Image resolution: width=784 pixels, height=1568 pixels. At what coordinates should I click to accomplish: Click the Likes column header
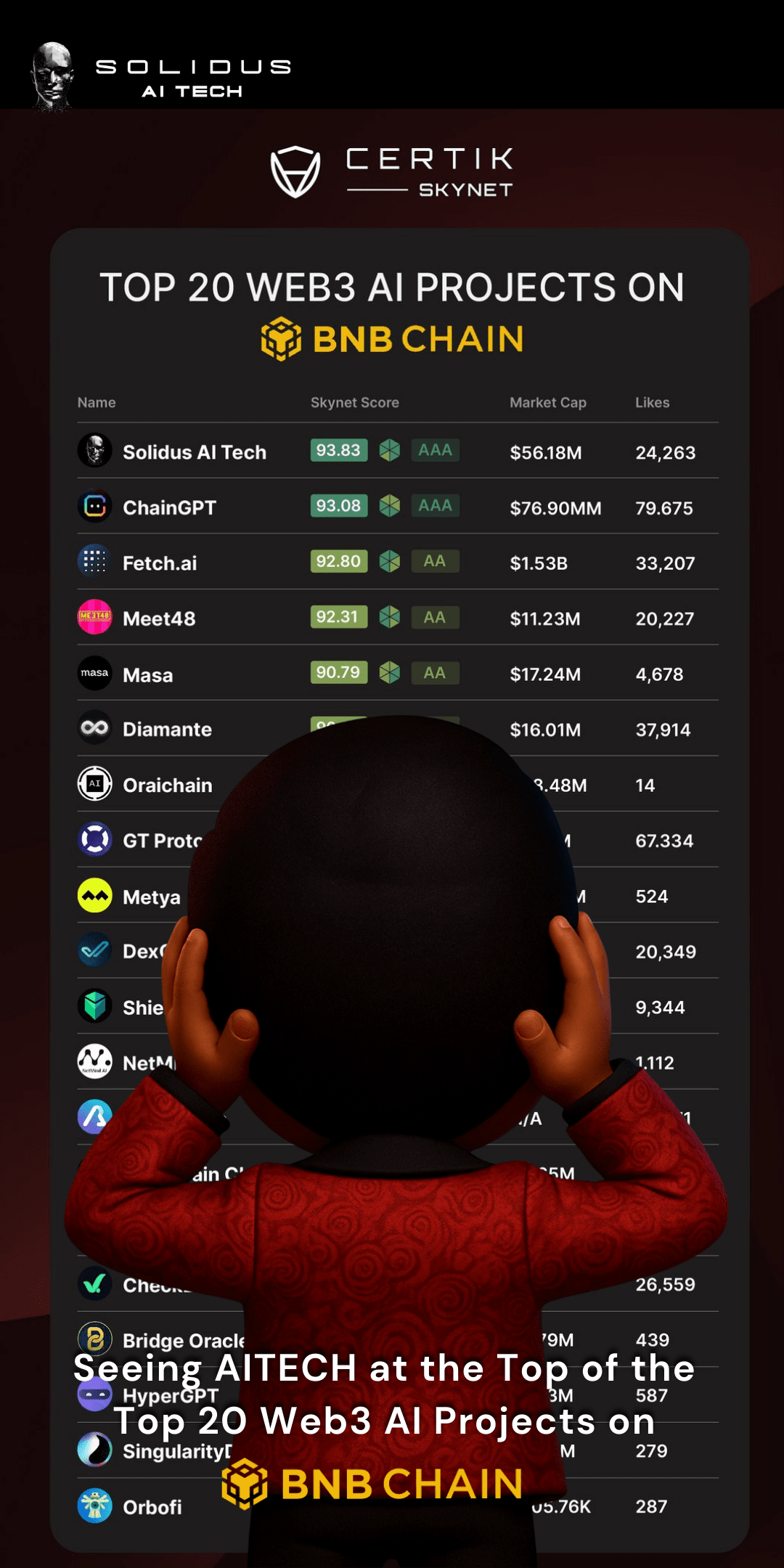pos(653,402)
